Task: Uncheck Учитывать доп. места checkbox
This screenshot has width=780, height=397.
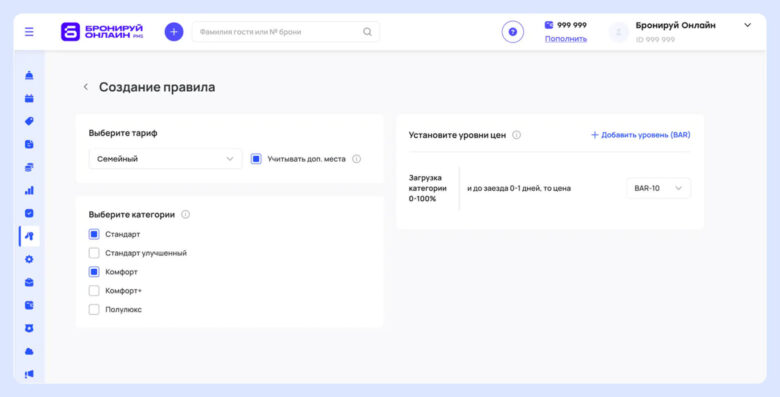Action: (256, 159)
